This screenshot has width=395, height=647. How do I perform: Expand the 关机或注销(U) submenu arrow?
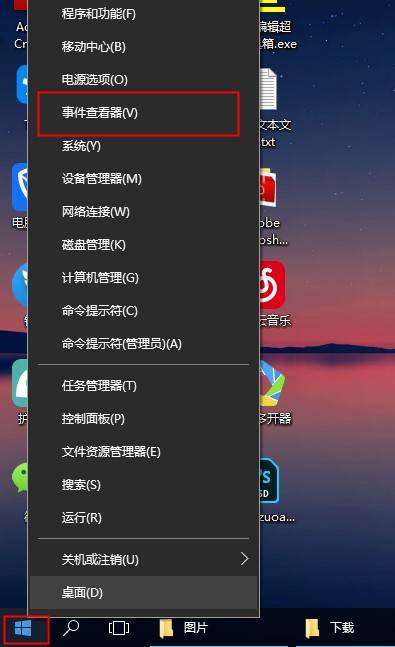click(x=244, y=559)
